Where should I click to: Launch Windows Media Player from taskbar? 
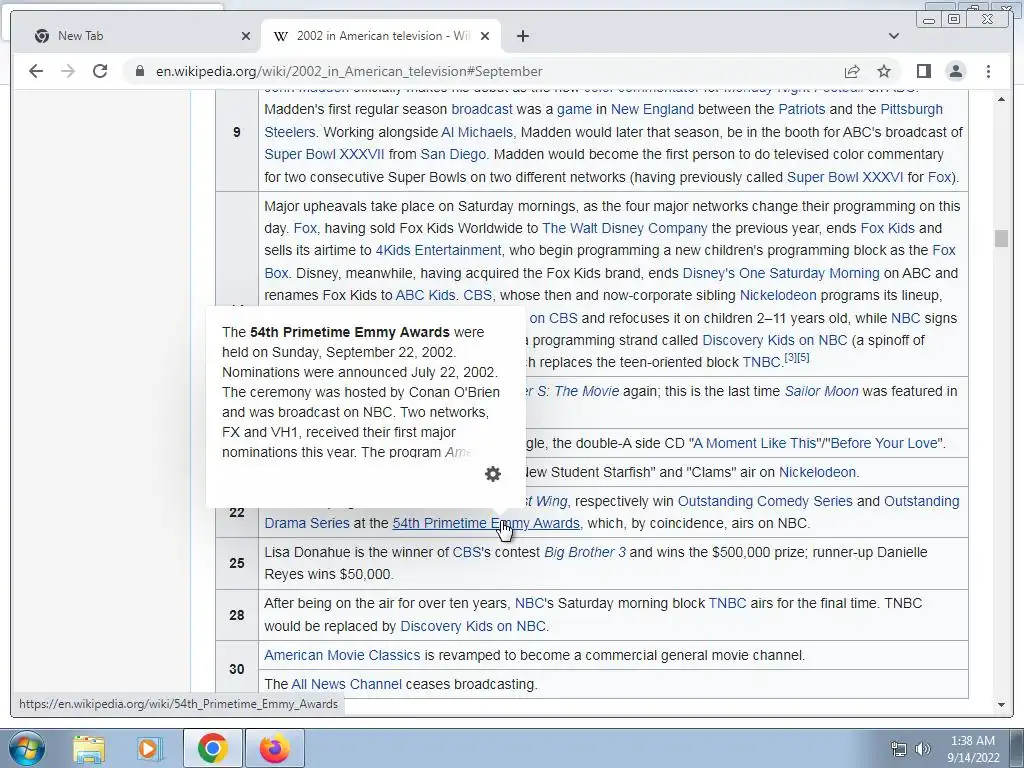(150, 748)
